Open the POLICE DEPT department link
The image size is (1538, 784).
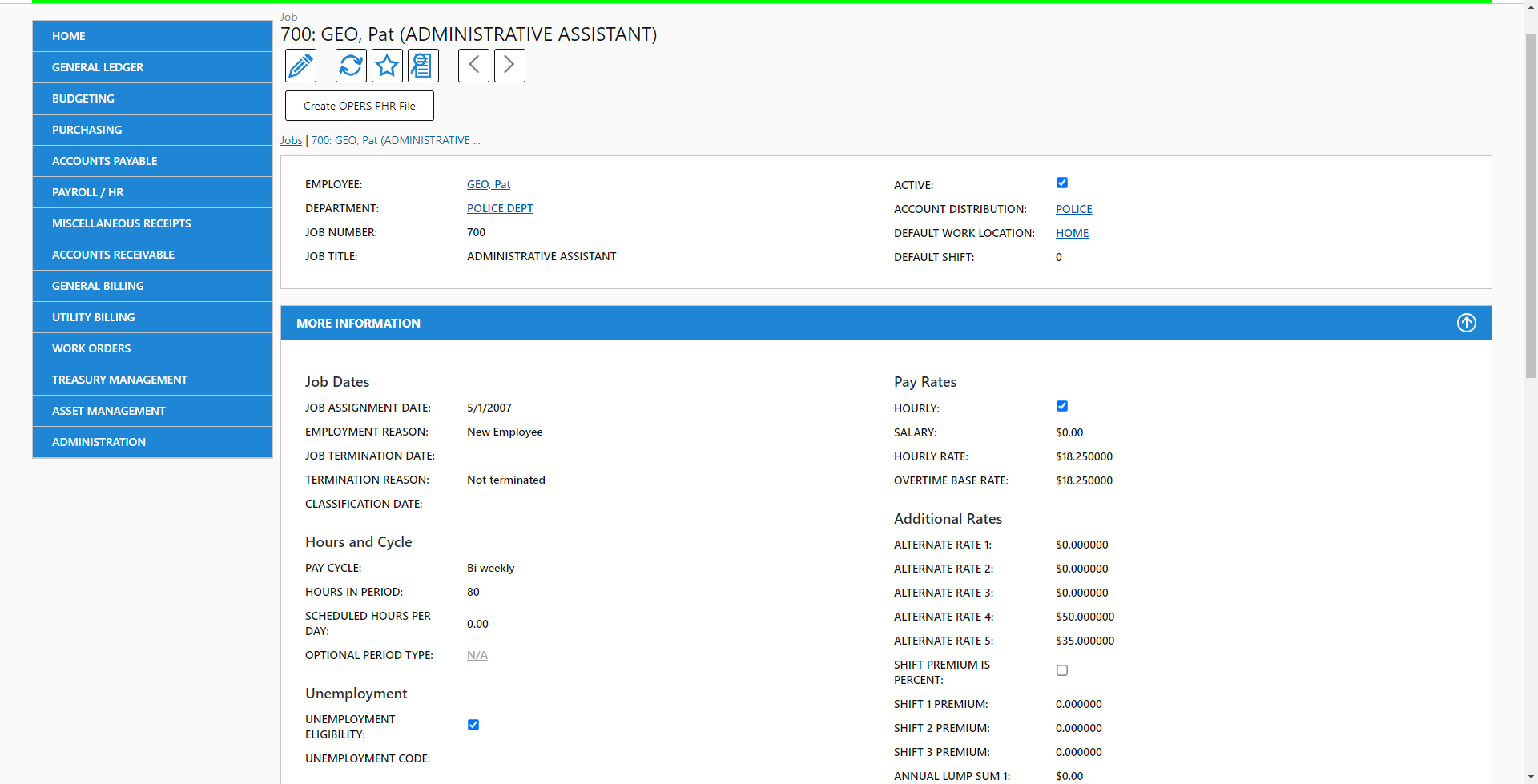500,208
